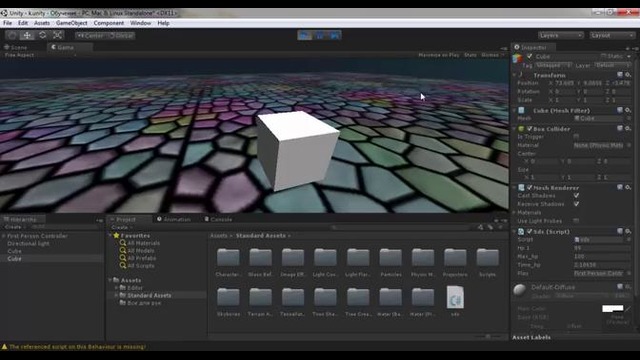Toggle the Static checkbox
Viewport: 640px width, 360px height.
click(603, 56)
